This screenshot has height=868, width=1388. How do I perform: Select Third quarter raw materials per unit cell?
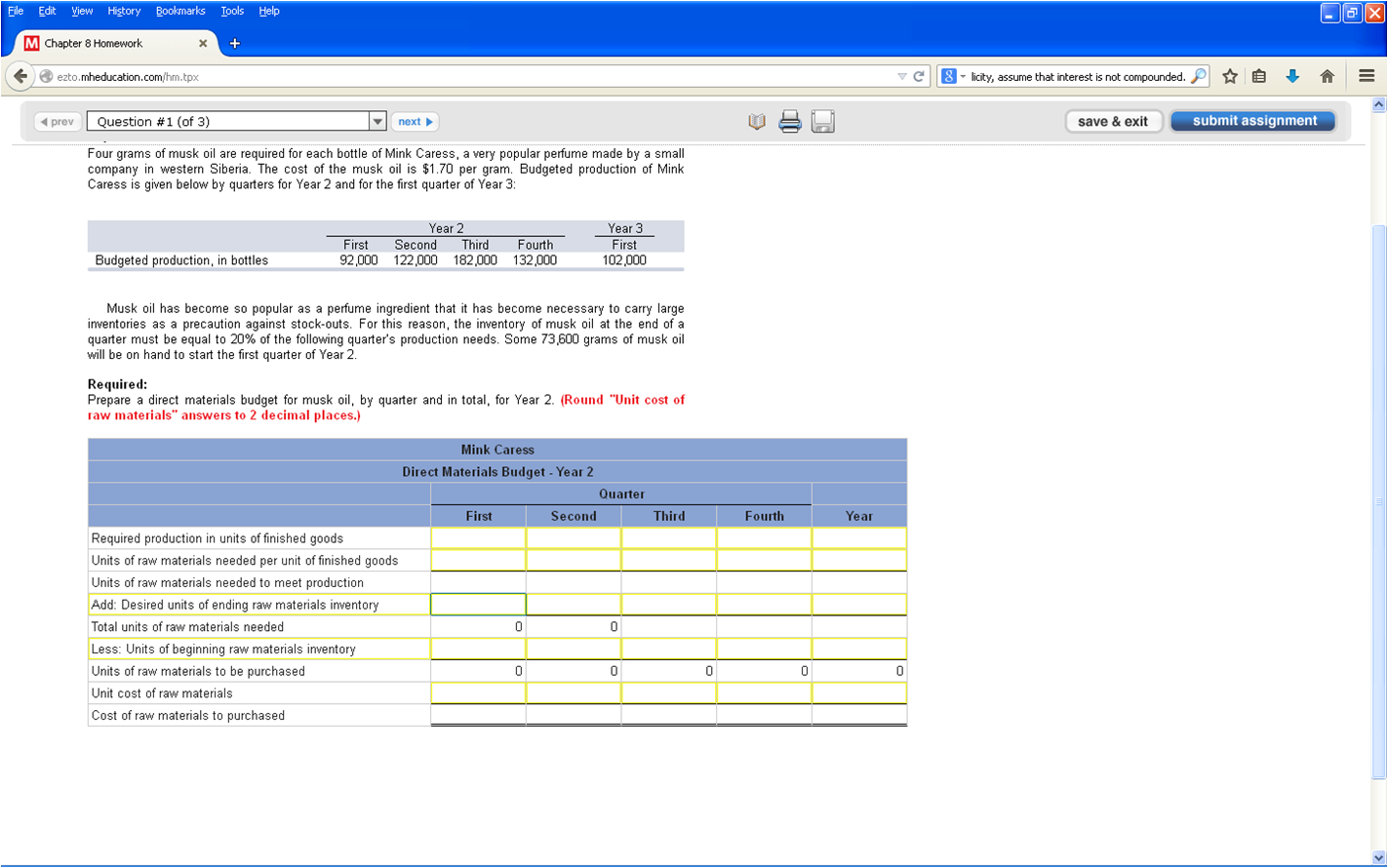click(669, 560)
